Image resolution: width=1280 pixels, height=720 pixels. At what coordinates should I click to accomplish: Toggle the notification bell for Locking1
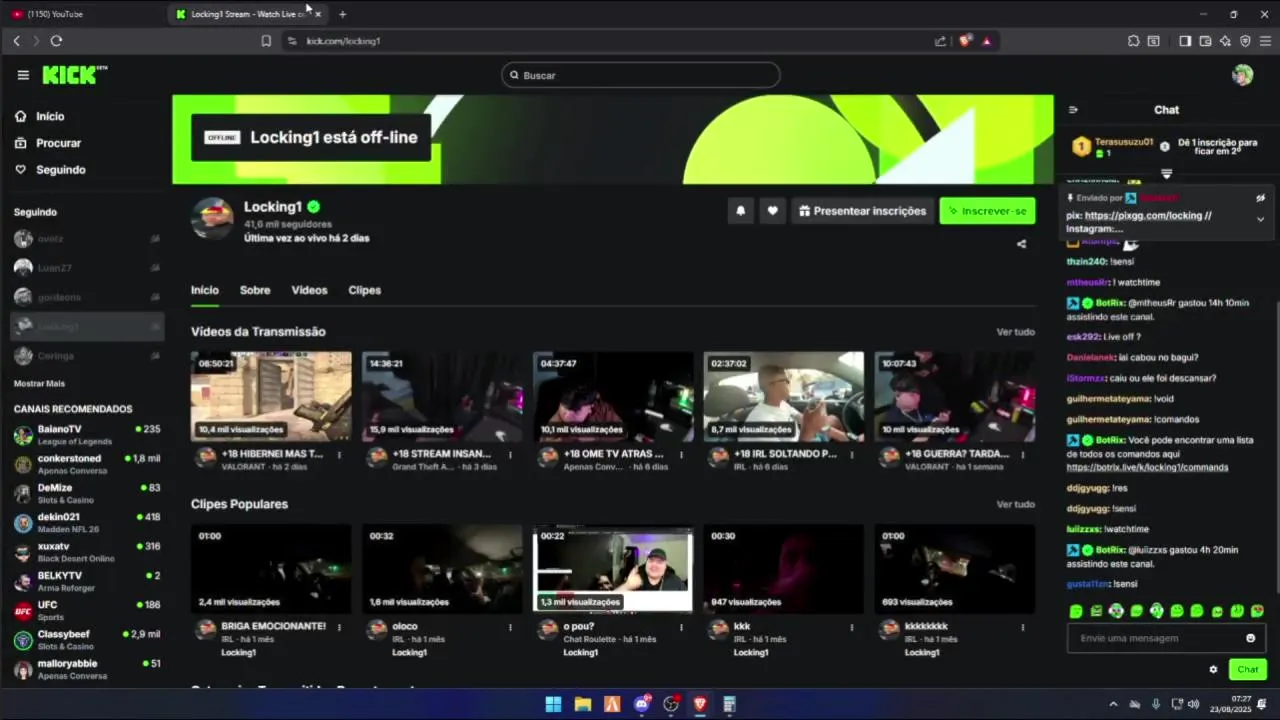[x=740, y=211]
